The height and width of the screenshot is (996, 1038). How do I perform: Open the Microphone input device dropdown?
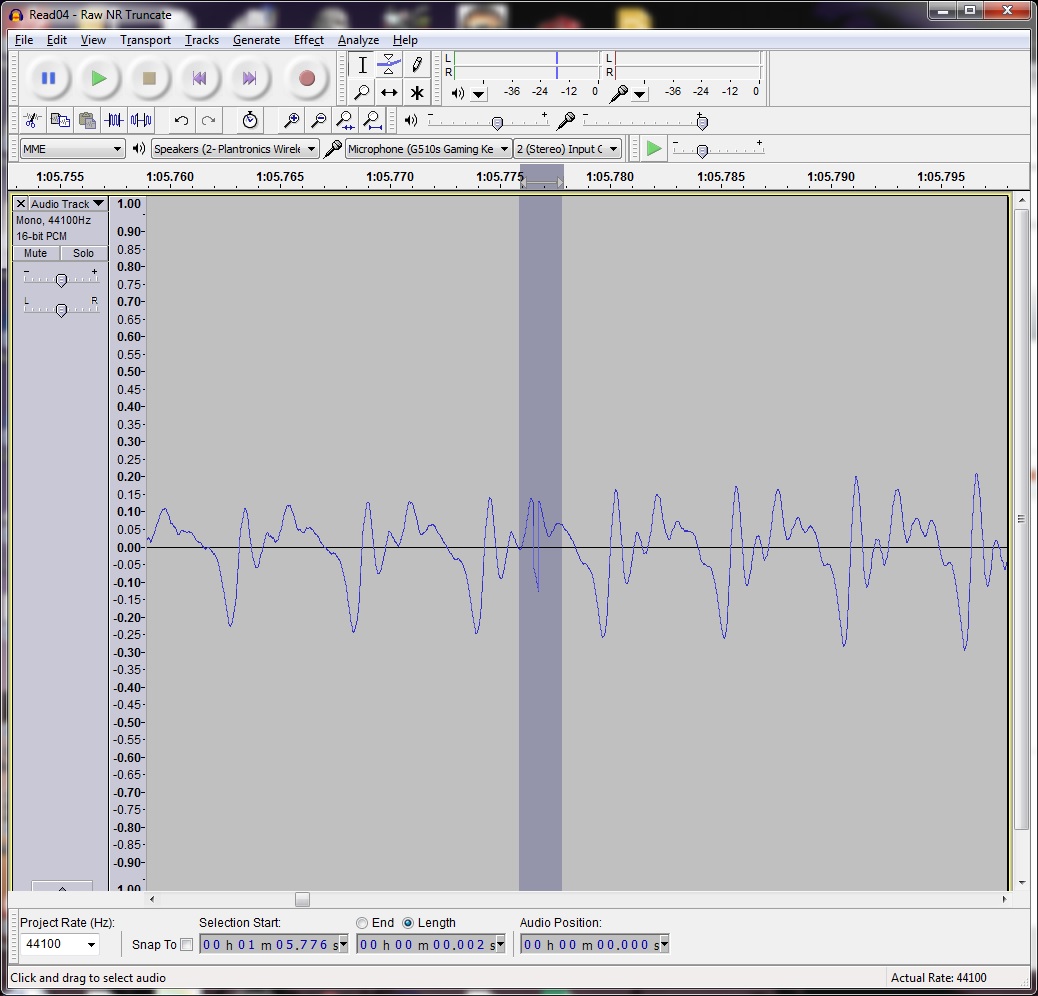pos(428,149)
